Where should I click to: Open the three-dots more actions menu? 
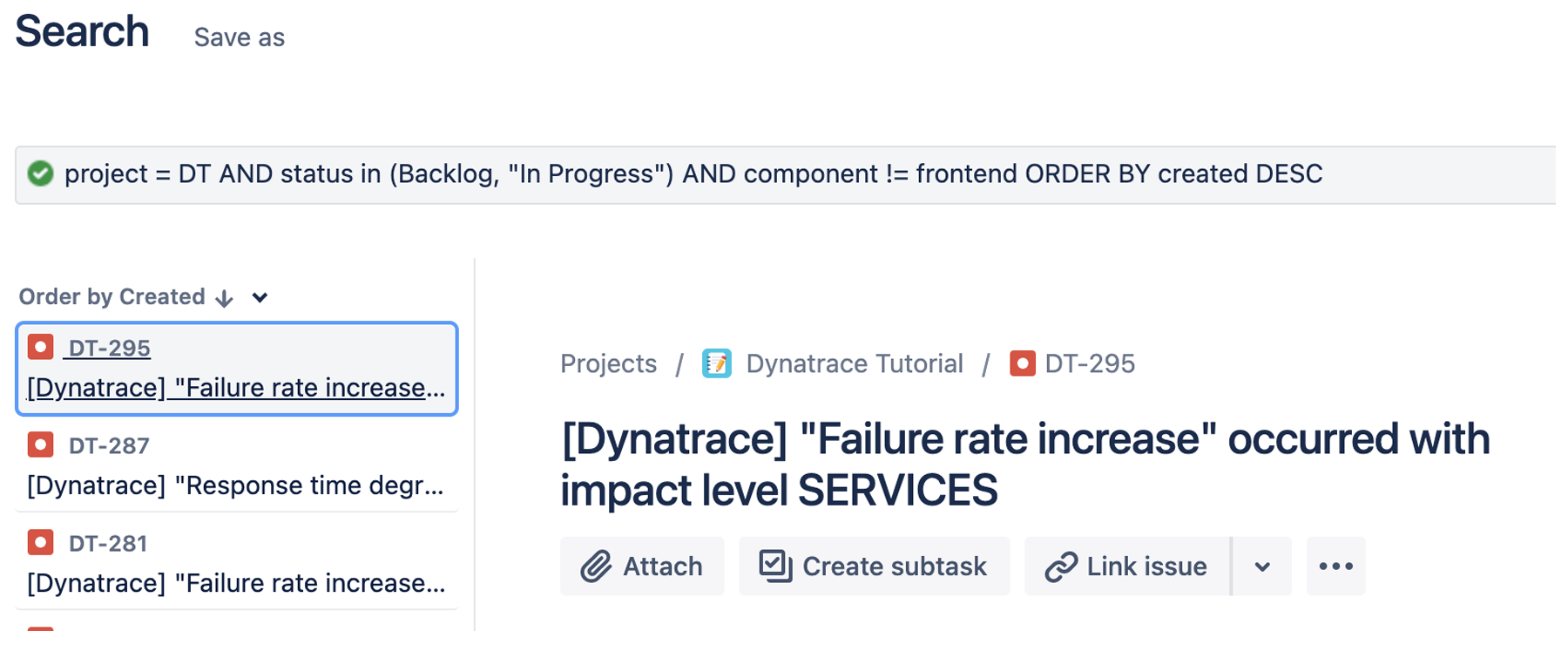1335,567
